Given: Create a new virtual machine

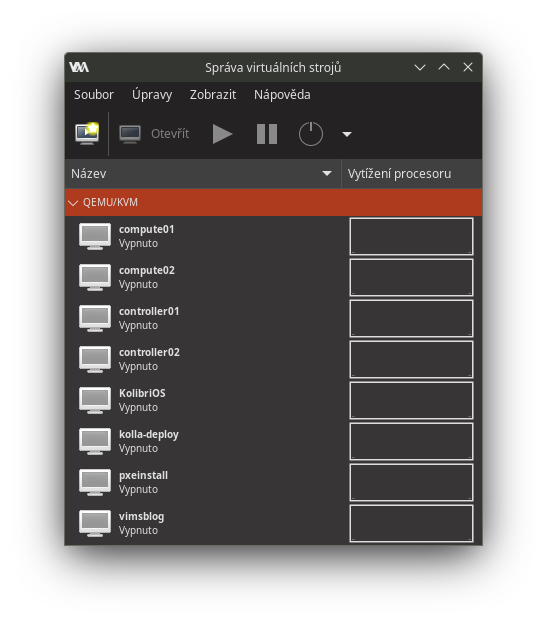Looking at the screenshot, I should (87, 134).
